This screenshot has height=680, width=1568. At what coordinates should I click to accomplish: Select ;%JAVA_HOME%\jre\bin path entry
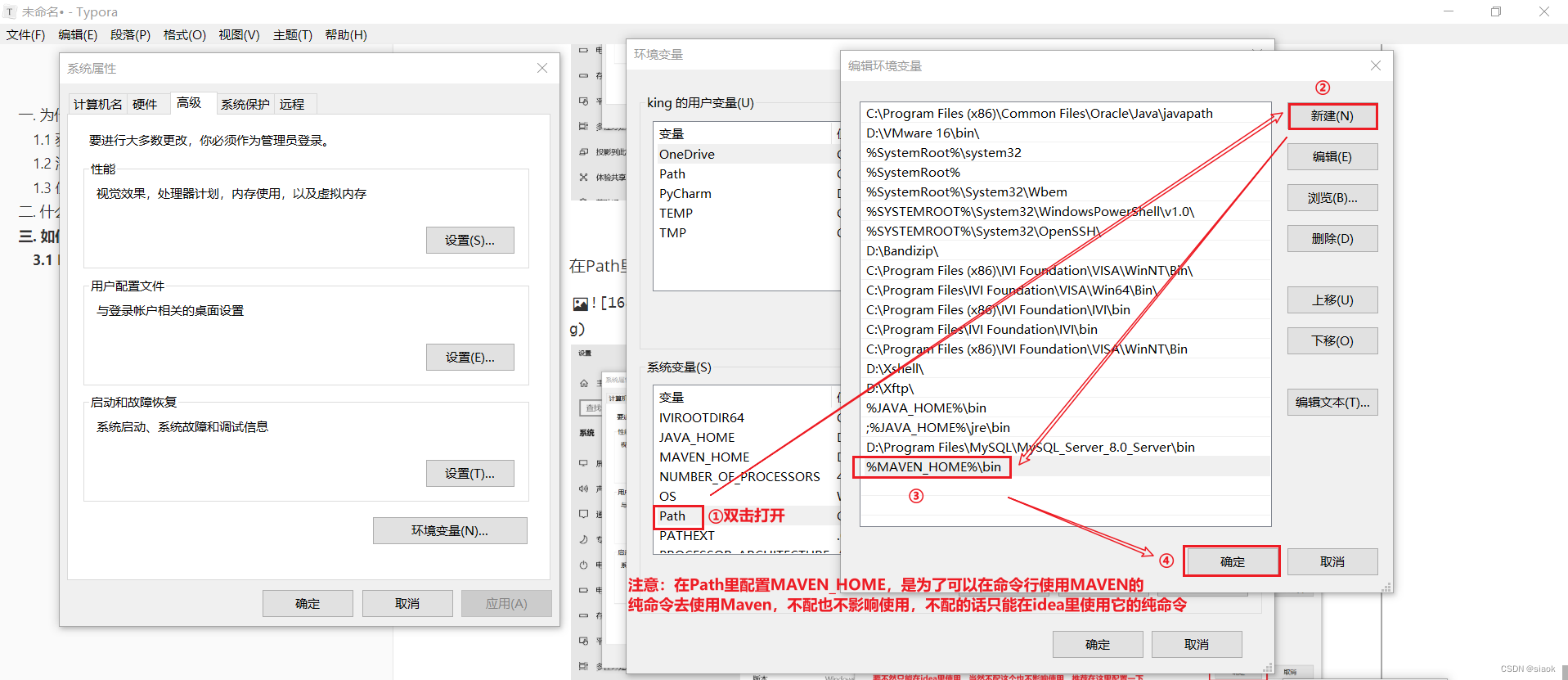(x=1066, y=428)
